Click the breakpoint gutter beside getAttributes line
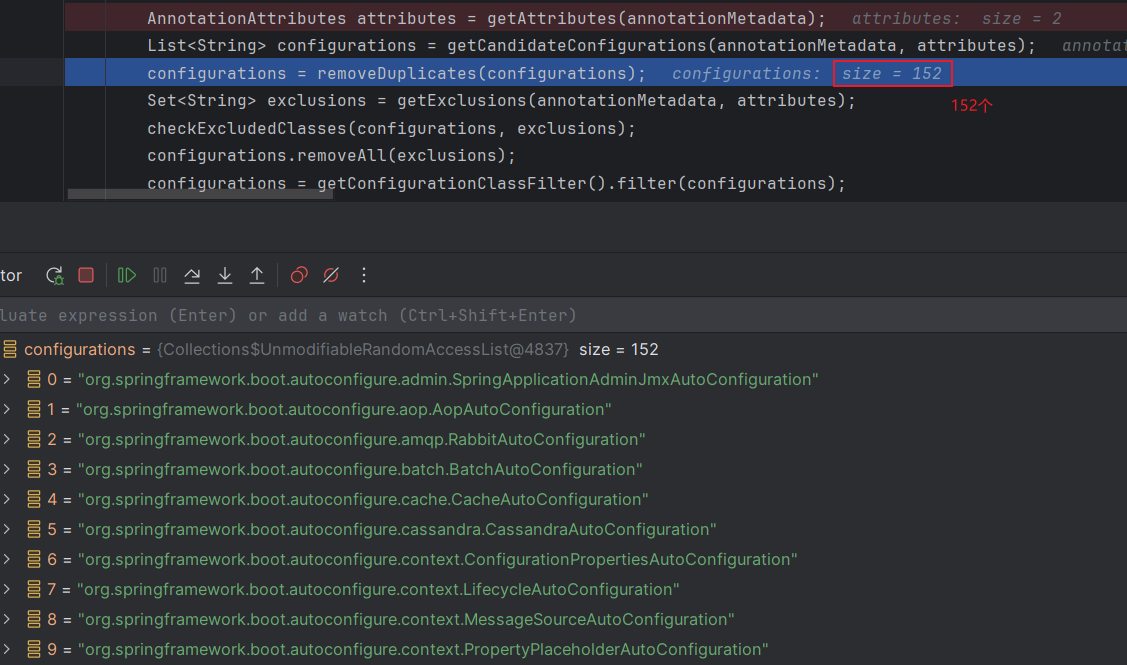Image resolution: width=1127 pixels, height=665 pixels. tap(32, 19)
